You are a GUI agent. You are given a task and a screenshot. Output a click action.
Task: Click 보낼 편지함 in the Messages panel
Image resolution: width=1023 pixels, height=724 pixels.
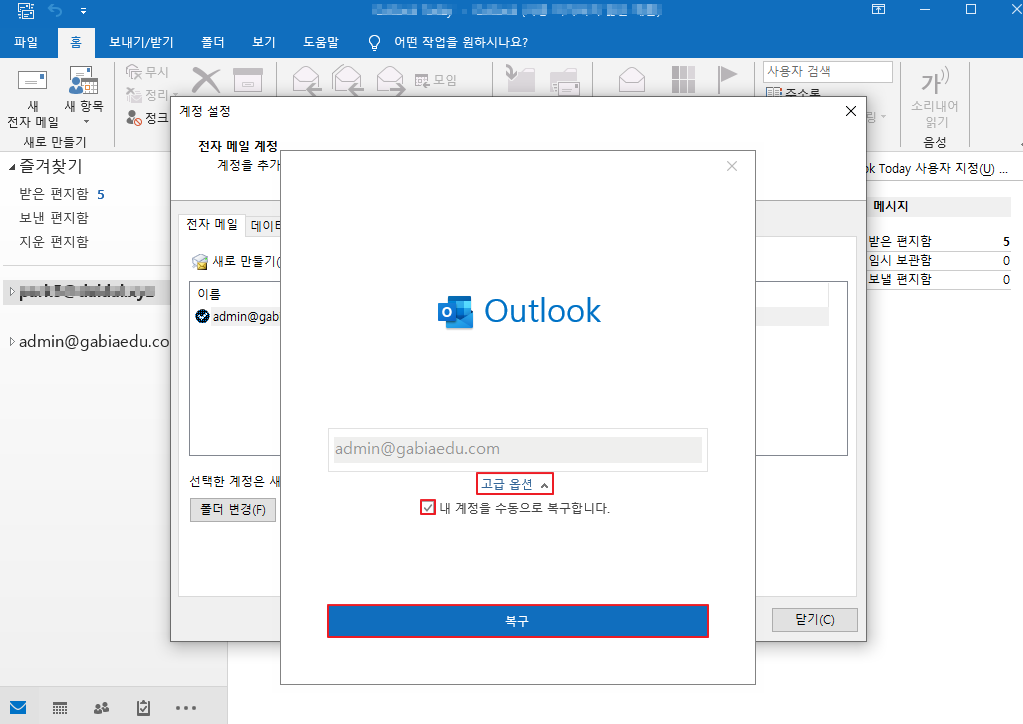[x=900, y=279]
